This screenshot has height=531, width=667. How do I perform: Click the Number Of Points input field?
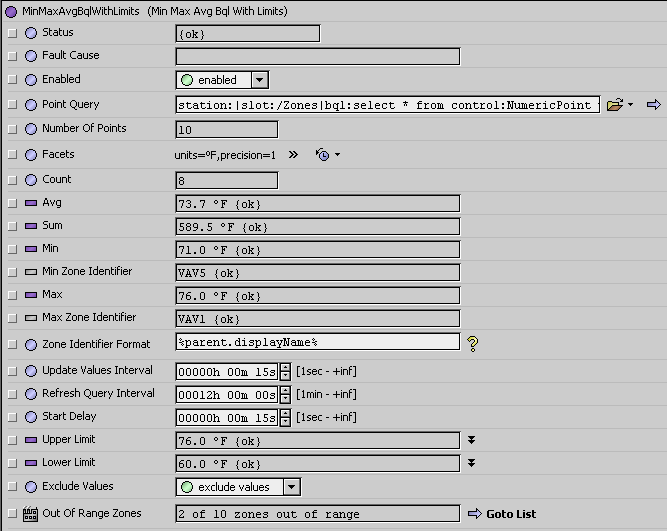point(226,129)
